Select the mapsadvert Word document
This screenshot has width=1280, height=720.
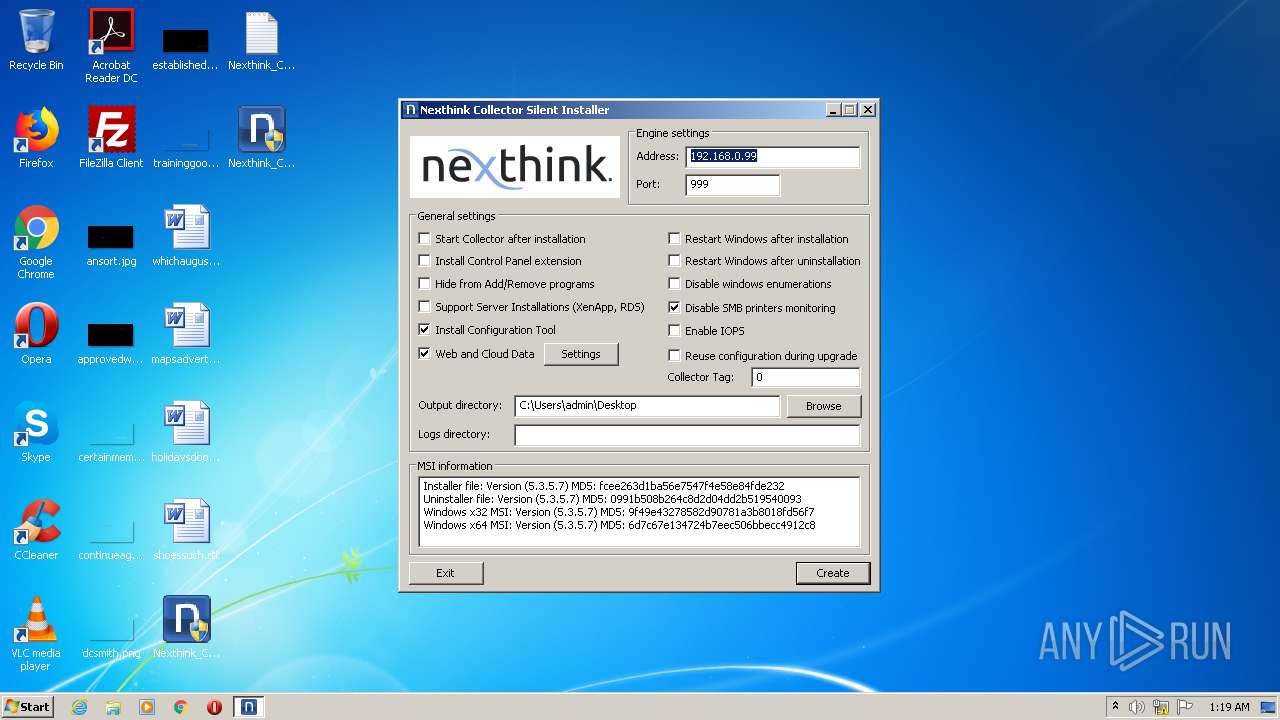[186, 334]
